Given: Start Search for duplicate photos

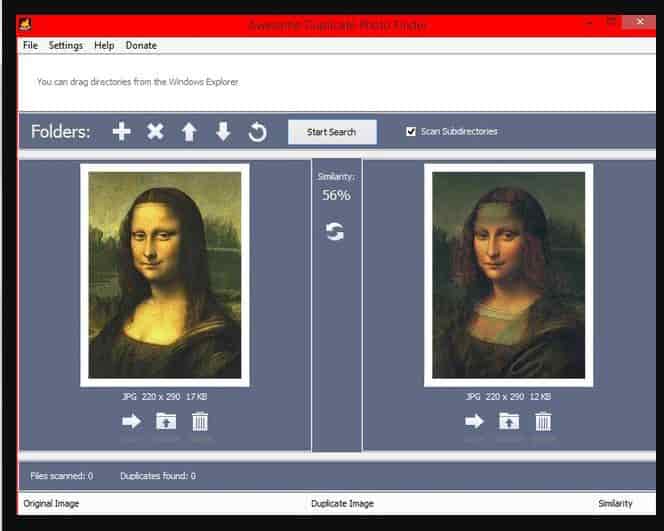Looking at the screenshot, I should click(332, 132).
